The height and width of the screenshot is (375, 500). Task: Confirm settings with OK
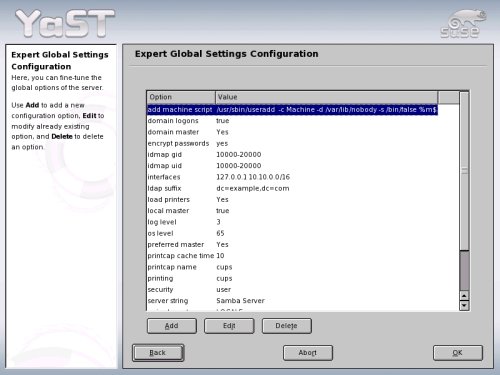coord(458,353)
